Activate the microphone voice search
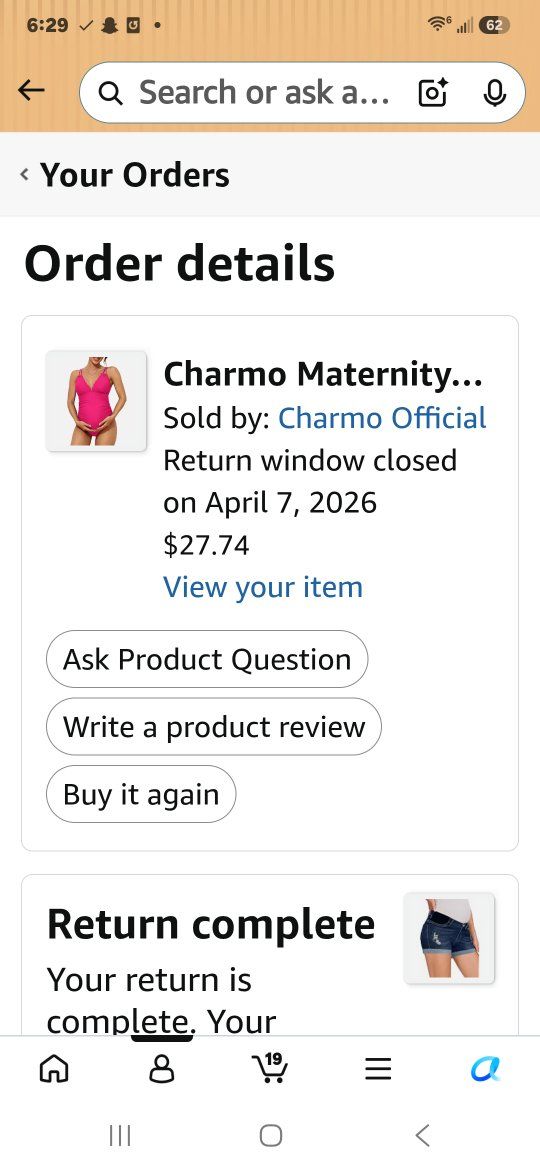This screenshot has width=540, height=1170. (494, 93)
